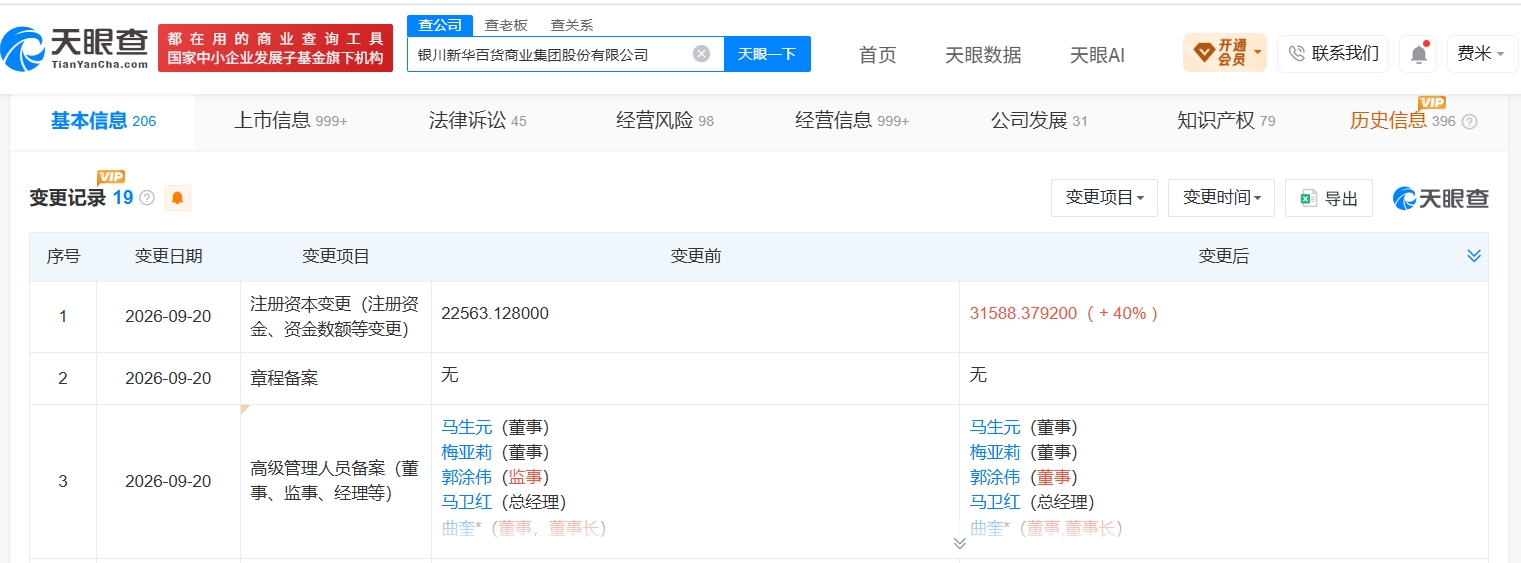Open 梅亚莉 link in the 变更后 column
1521x563 pixels.
click(995, 452)
